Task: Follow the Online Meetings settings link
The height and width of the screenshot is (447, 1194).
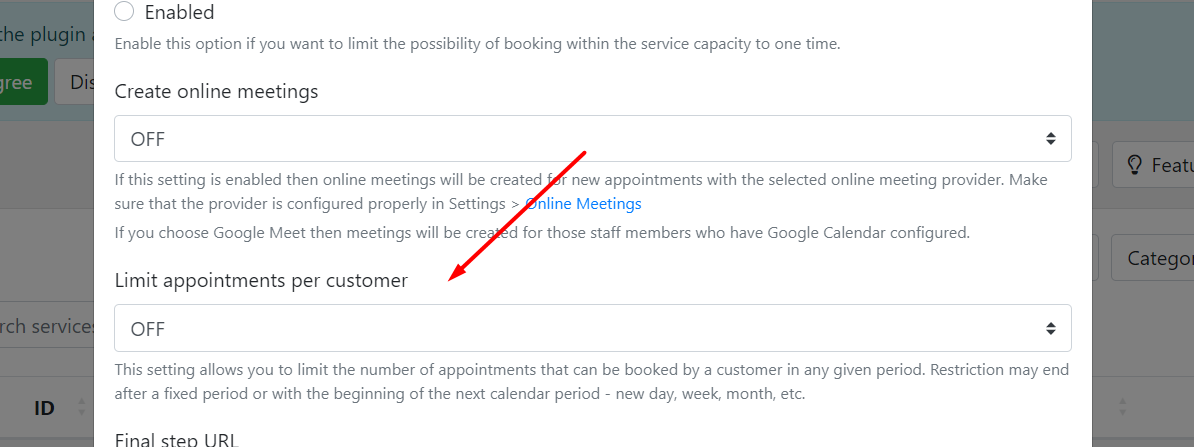Action: tap(583, 204)
